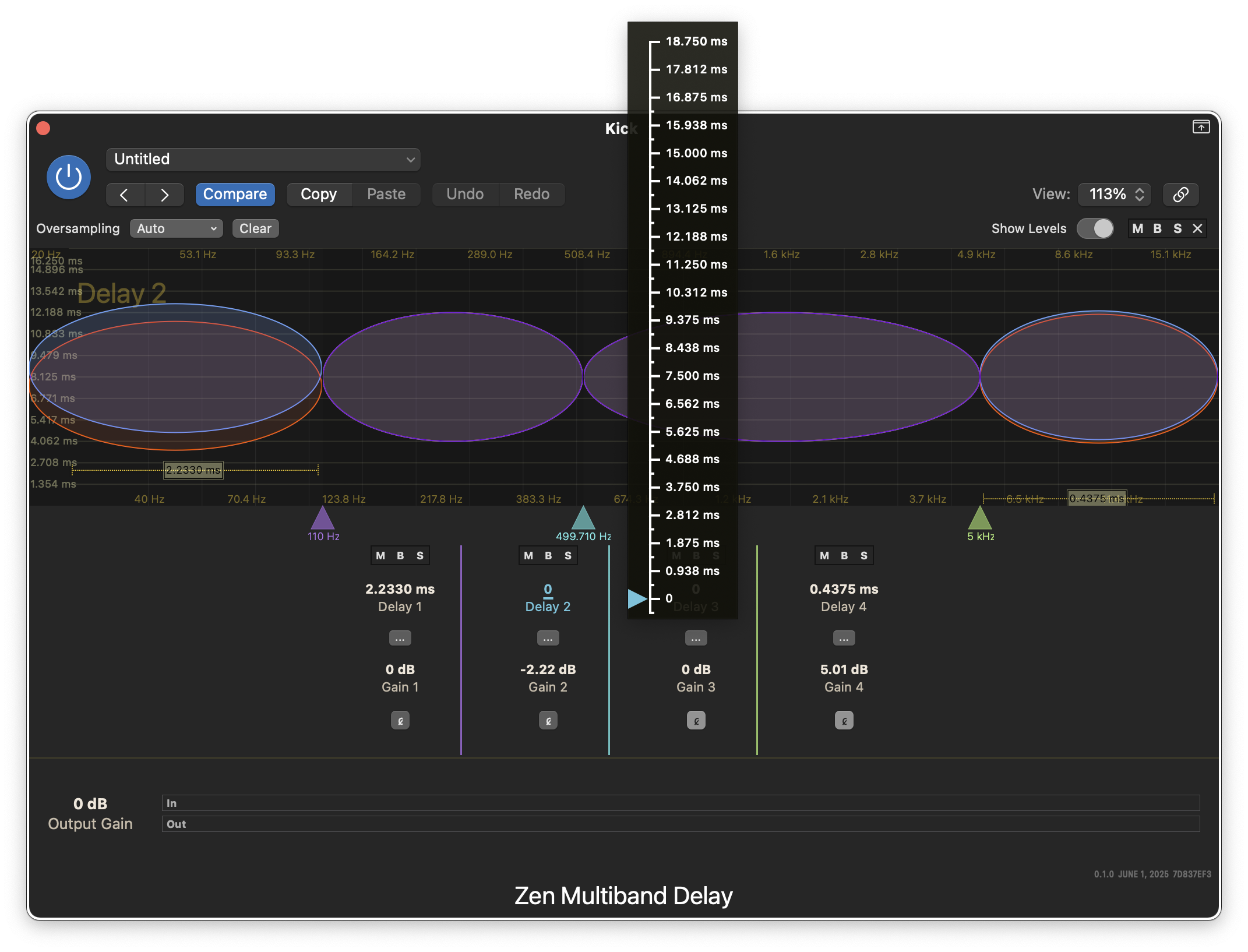Image resolution: width=1248 pixels, height=952 pixels.
Task: Select 9.375 ms in the delay scale
Action: coord(692,320)
